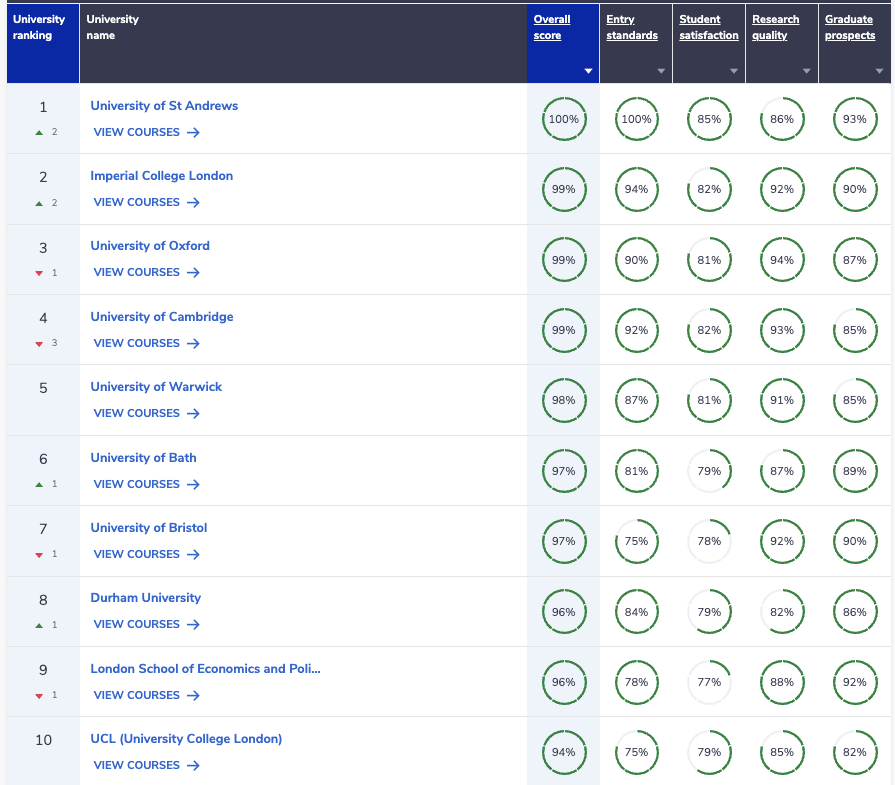
Task: Open Durham University page
Action: [x=146, y=598]
